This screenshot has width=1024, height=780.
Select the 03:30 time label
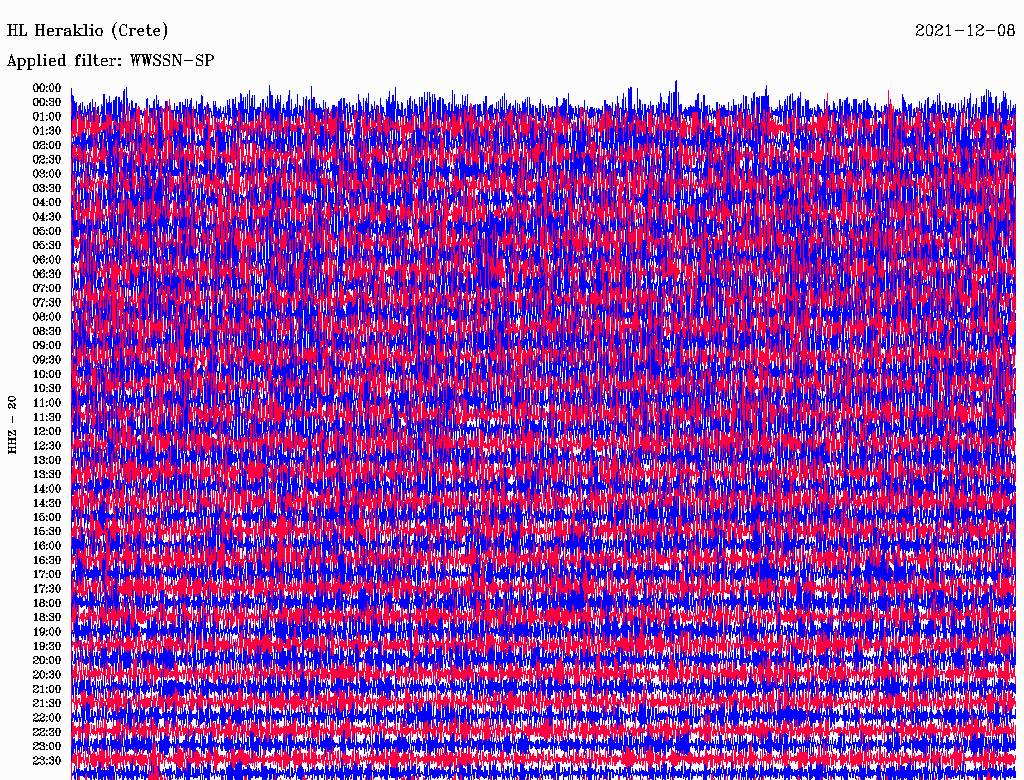coord(46,188)
